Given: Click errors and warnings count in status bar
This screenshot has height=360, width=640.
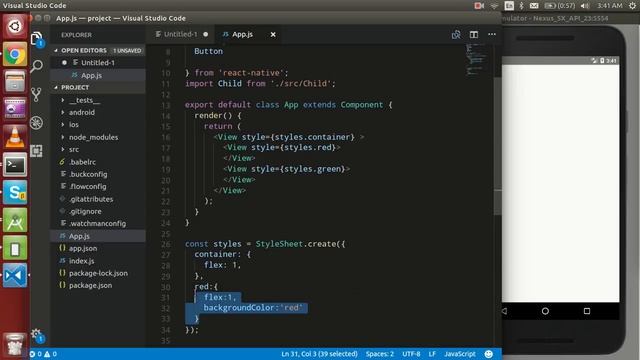Looking at the screenshot, I should point(43,354).
